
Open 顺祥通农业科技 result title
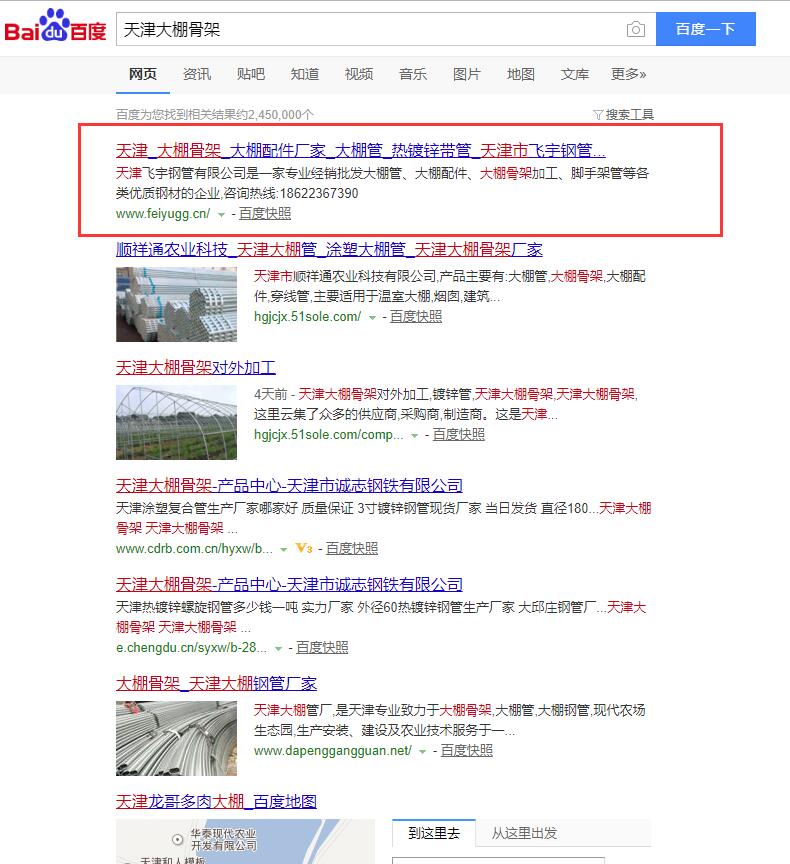(329, 249)
